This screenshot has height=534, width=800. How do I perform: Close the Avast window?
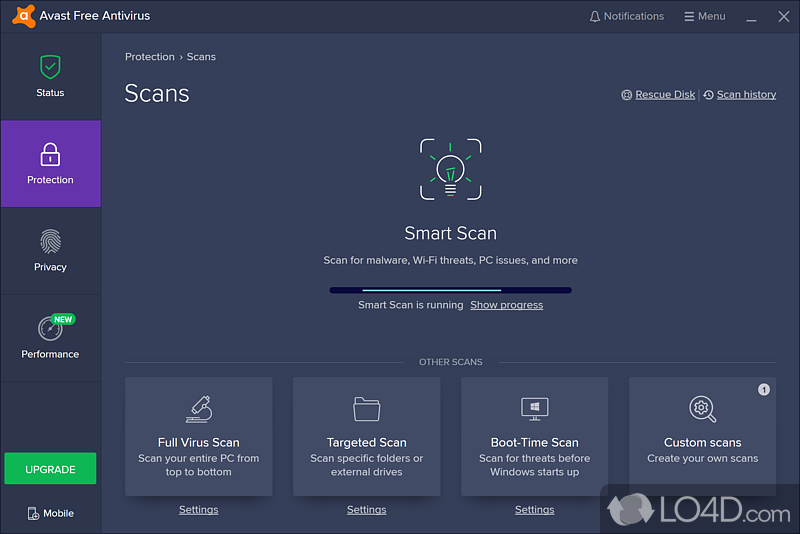pos(784,17)
